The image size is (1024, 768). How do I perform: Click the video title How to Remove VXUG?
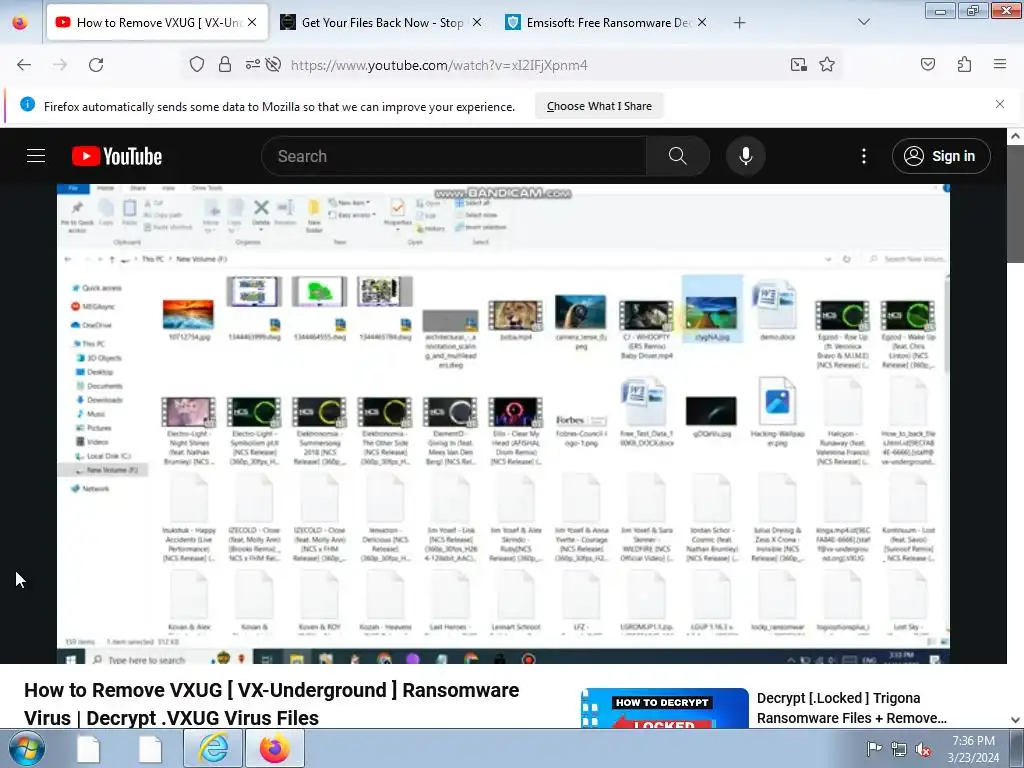click(272, 704)
